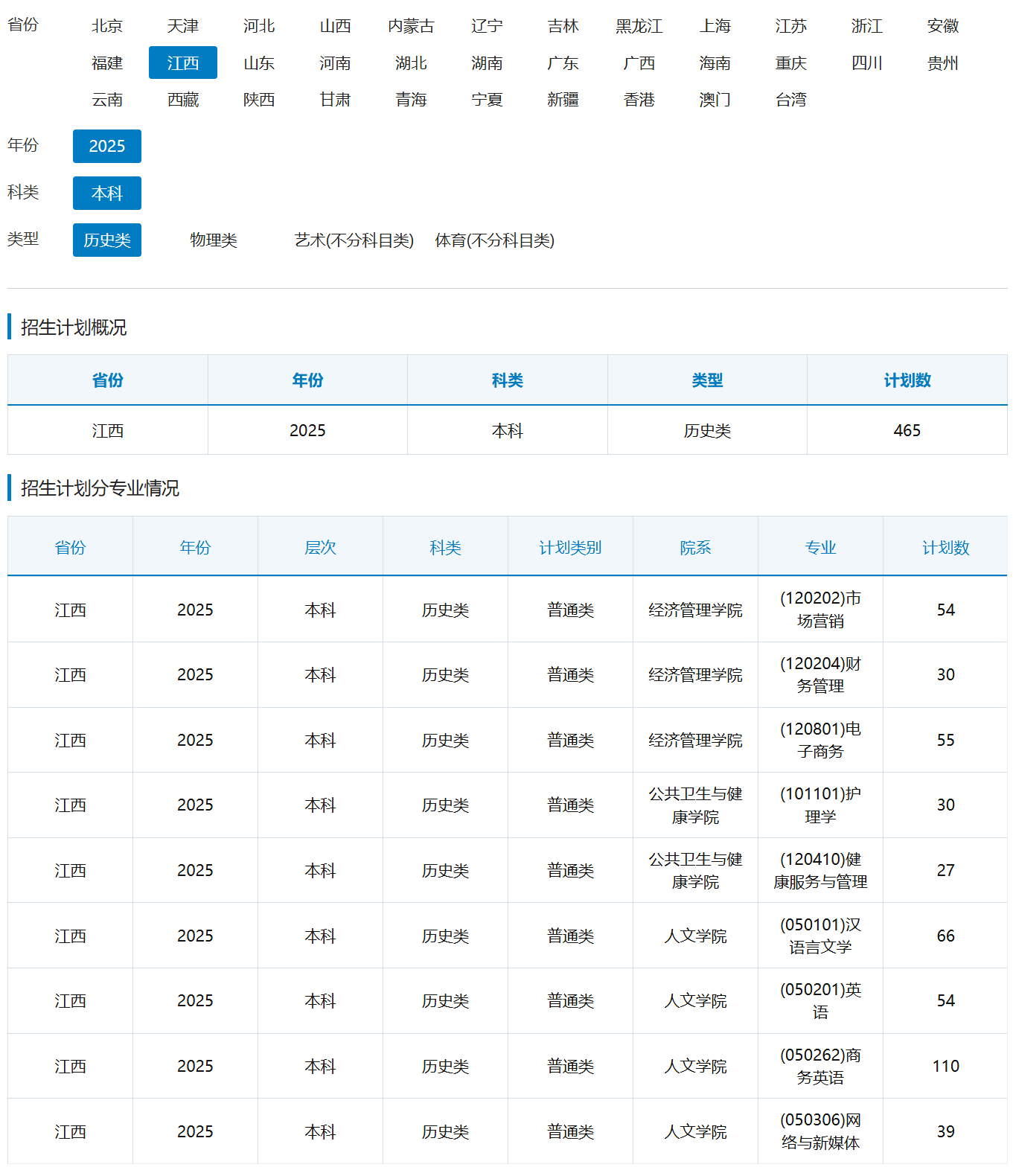The width and height of the screenshot is (1013, 1176).
Task: Select 上海 in province filter
Action: (x=715, y=26)
